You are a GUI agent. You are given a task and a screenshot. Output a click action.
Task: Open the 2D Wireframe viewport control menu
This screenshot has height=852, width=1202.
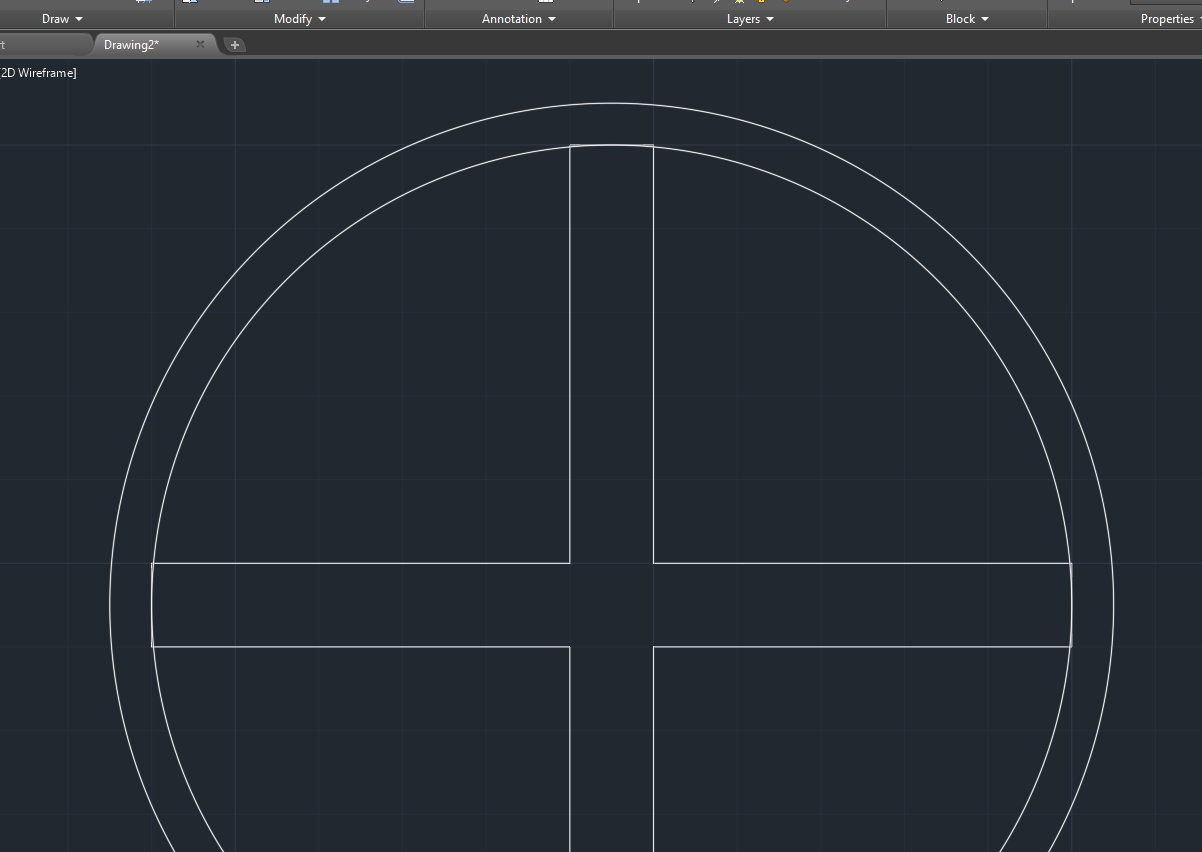click(38, 72)
